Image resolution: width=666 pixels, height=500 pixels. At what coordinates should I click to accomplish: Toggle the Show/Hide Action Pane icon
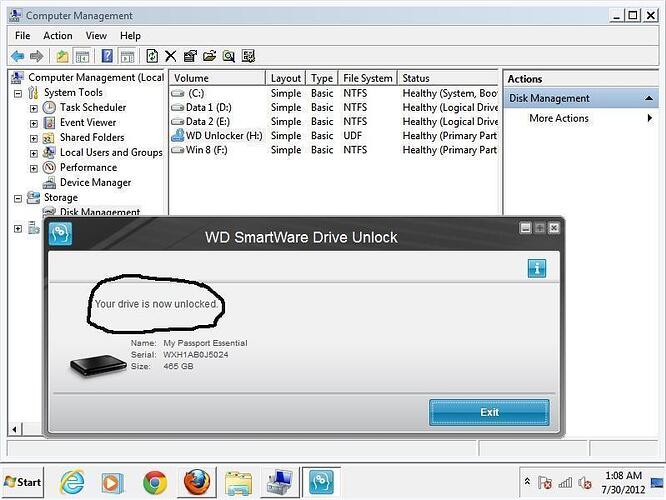(127, 56)
